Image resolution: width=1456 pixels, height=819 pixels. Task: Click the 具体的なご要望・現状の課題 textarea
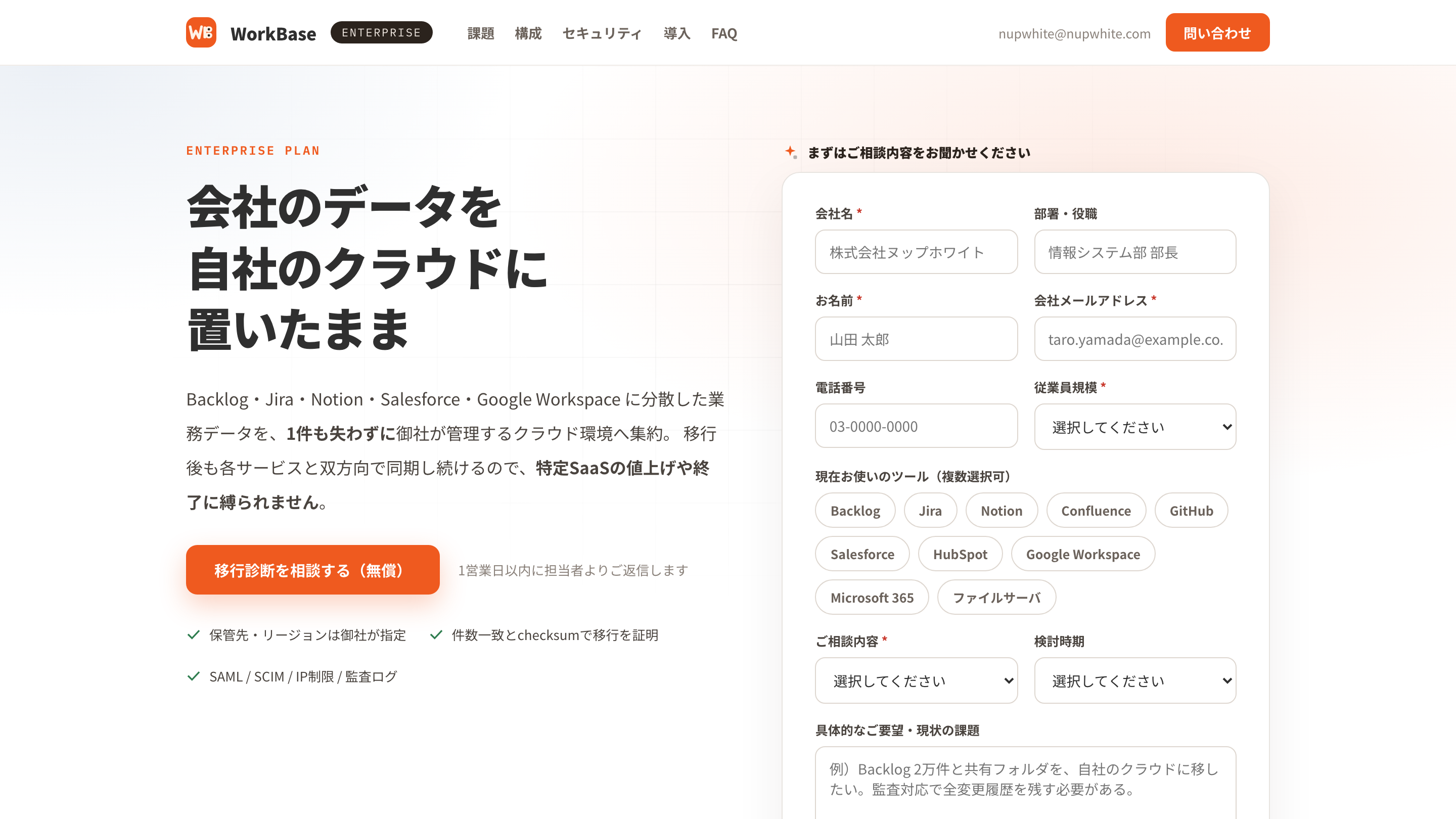tap(1025, 783)
